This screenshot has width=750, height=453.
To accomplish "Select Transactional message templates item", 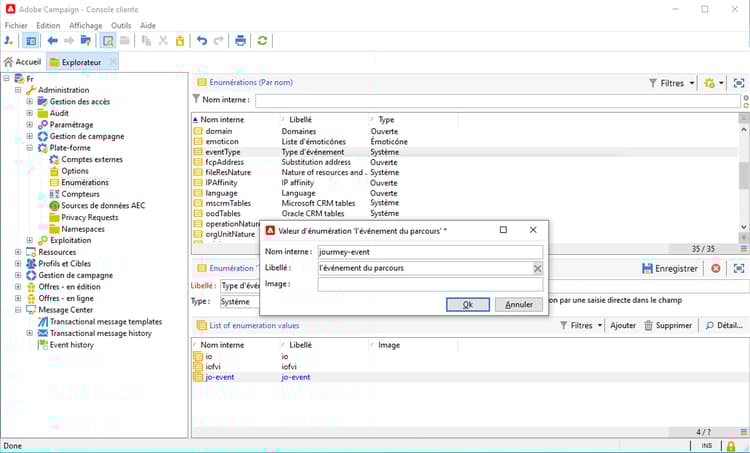I will 106,321.
